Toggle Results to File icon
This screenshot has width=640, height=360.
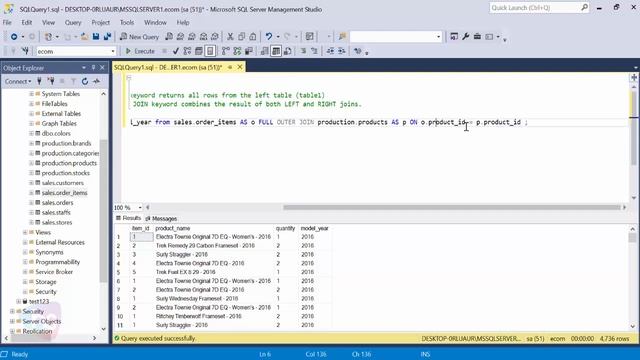[x=288, y=51]
